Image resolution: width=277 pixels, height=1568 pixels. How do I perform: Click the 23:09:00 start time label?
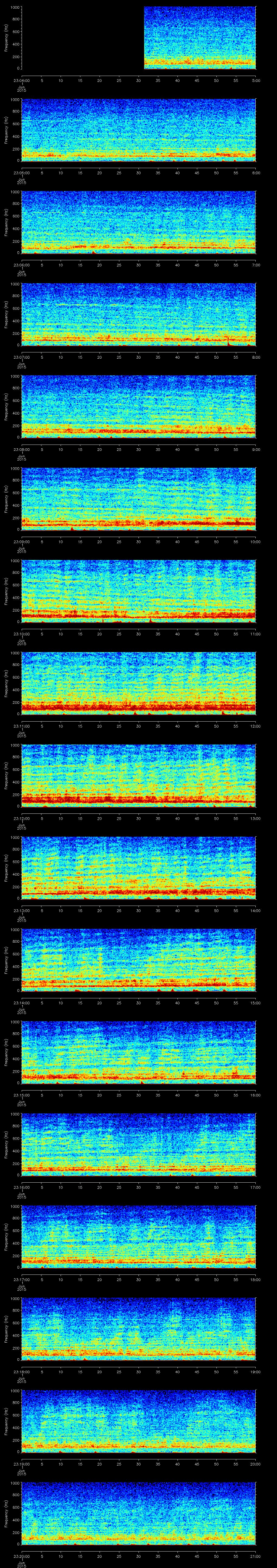click(21, 542)
